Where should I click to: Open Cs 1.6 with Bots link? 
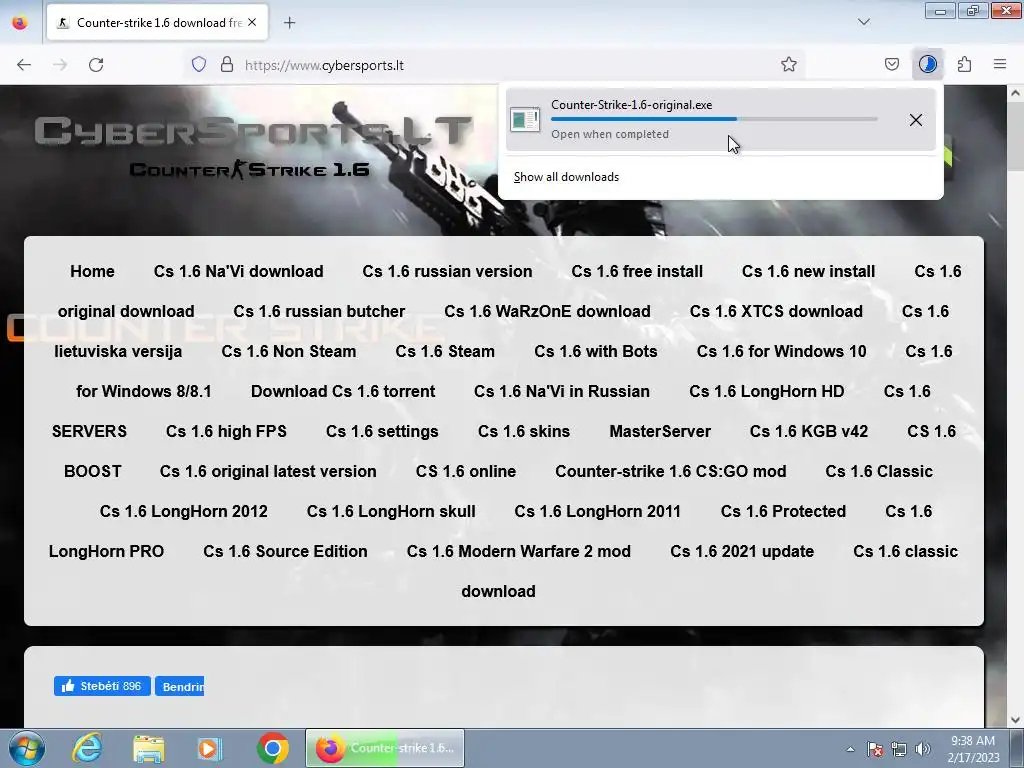(596, 351)
